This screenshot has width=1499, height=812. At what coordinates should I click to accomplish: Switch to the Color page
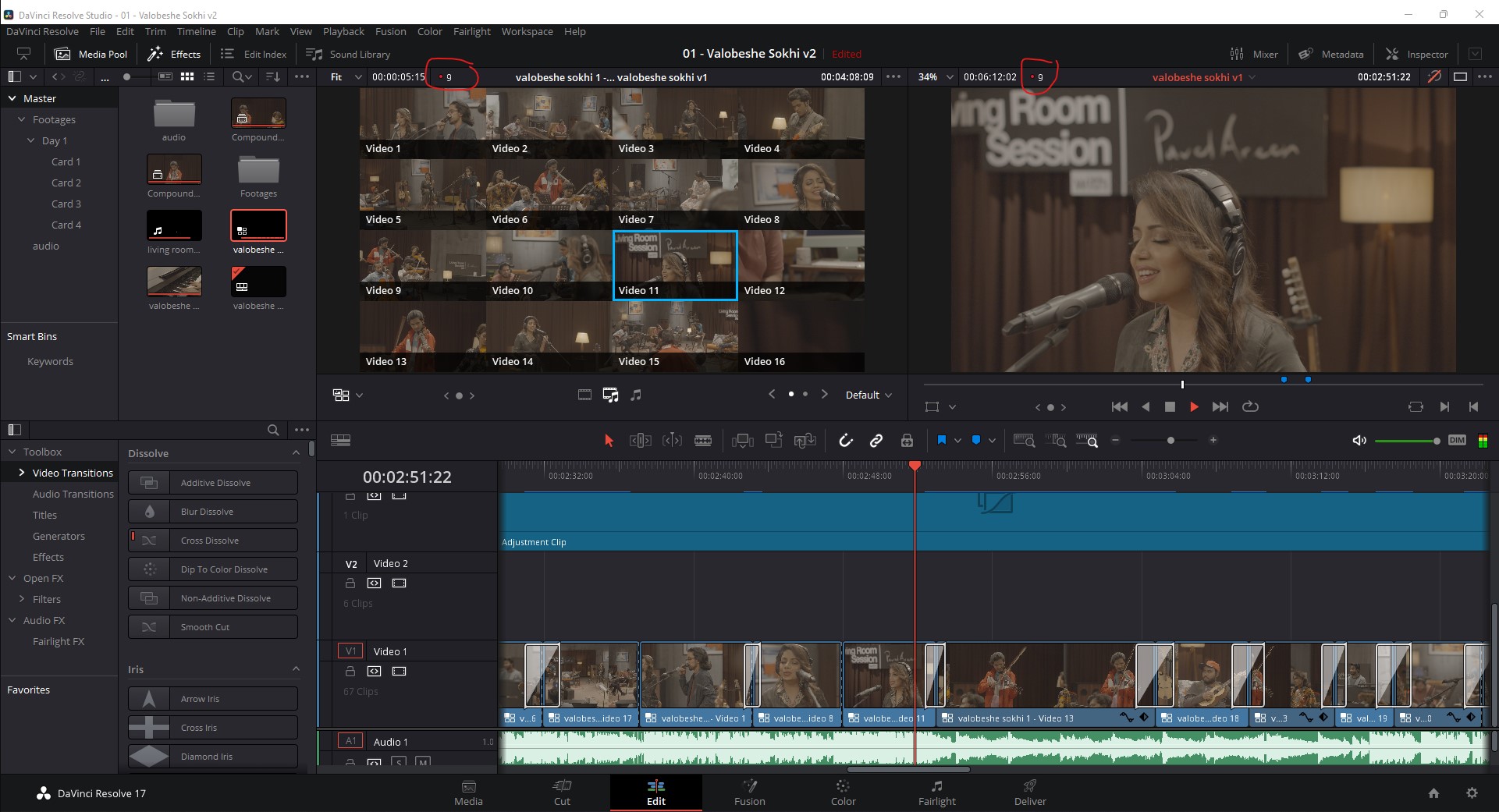(x=843, y=792)
